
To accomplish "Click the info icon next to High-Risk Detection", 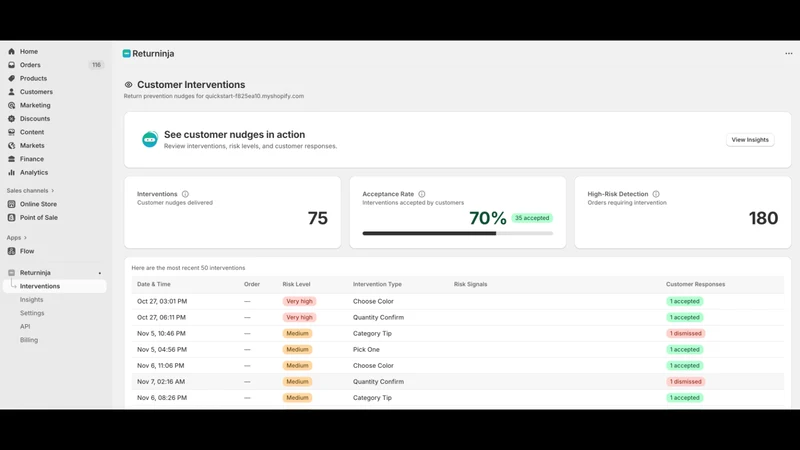I will 656,194.
